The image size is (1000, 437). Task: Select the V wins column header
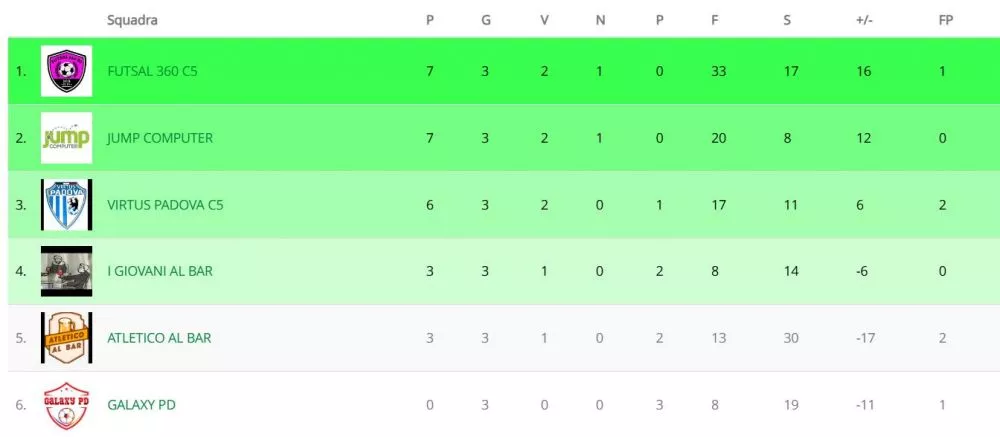(544, 20)
